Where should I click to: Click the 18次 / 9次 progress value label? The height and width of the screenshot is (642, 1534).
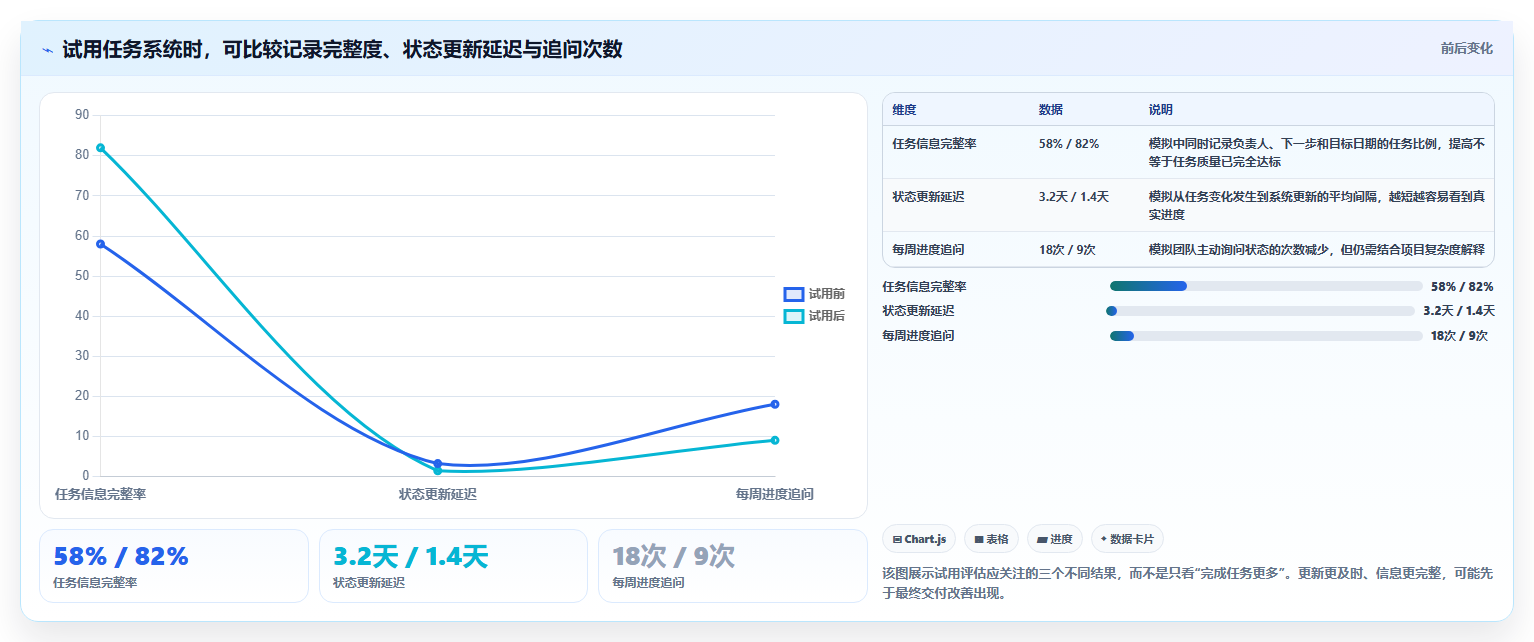(1459, 336)
